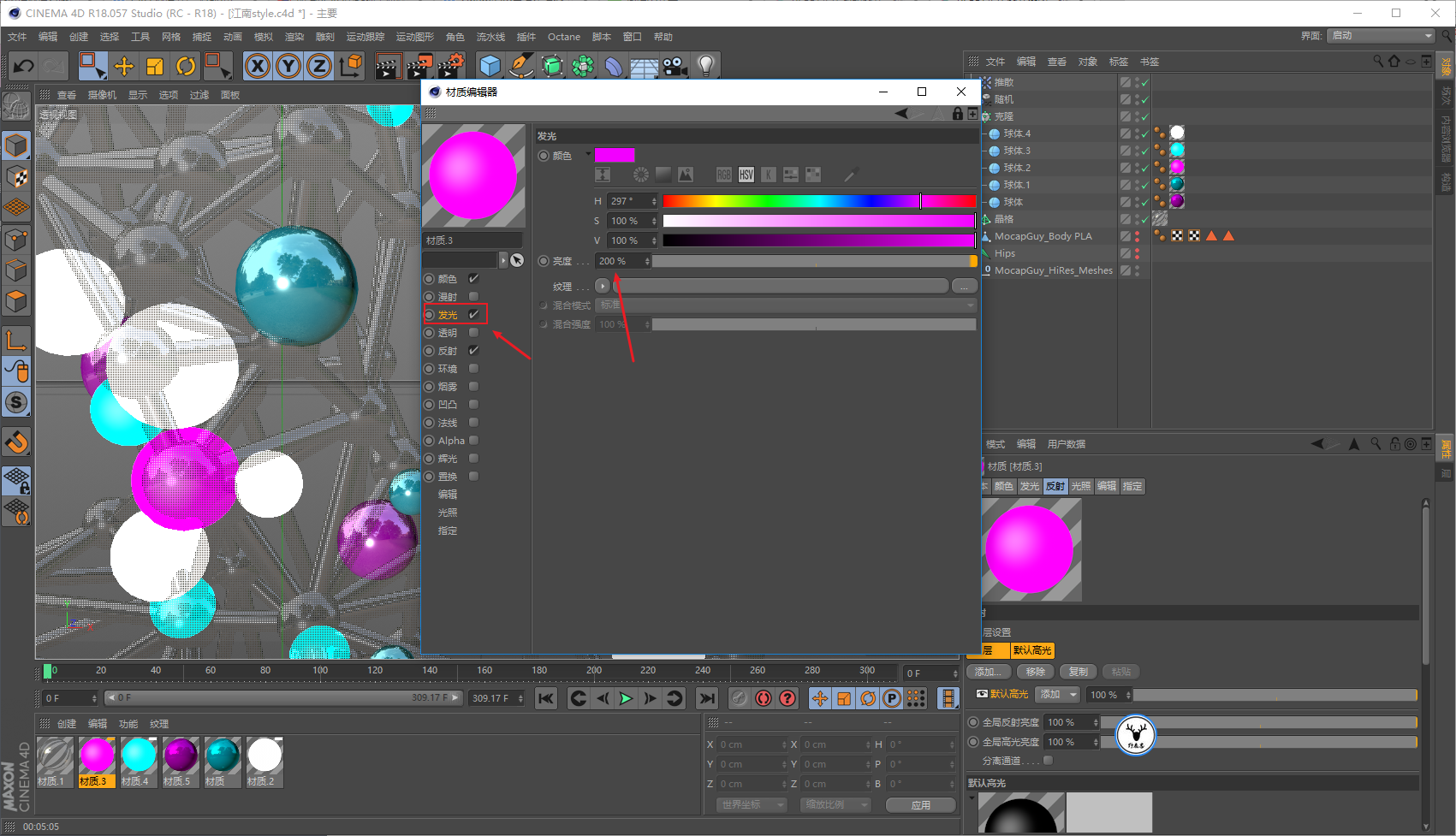Image resolution: width=1456 pixels, height=836 pixels.
Task: Tick the 分离通道 checkbox
Action: coord(1049,761)
